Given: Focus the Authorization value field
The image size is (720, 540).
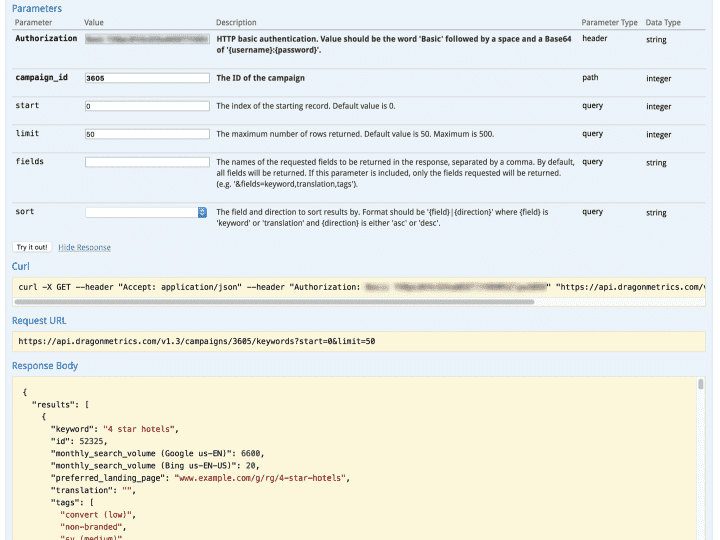Looking at the screenshot, I should (146, 41).
